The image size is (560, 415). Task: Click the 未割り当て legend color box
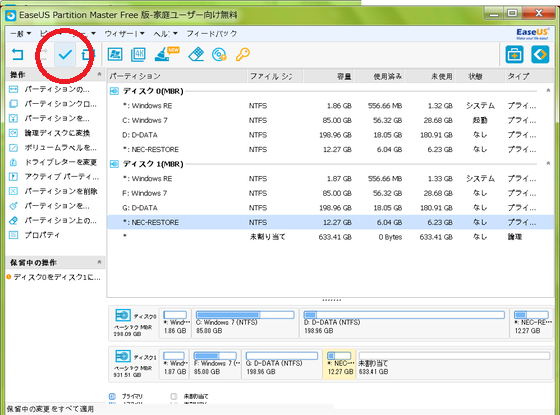click(x=174, y=396)
